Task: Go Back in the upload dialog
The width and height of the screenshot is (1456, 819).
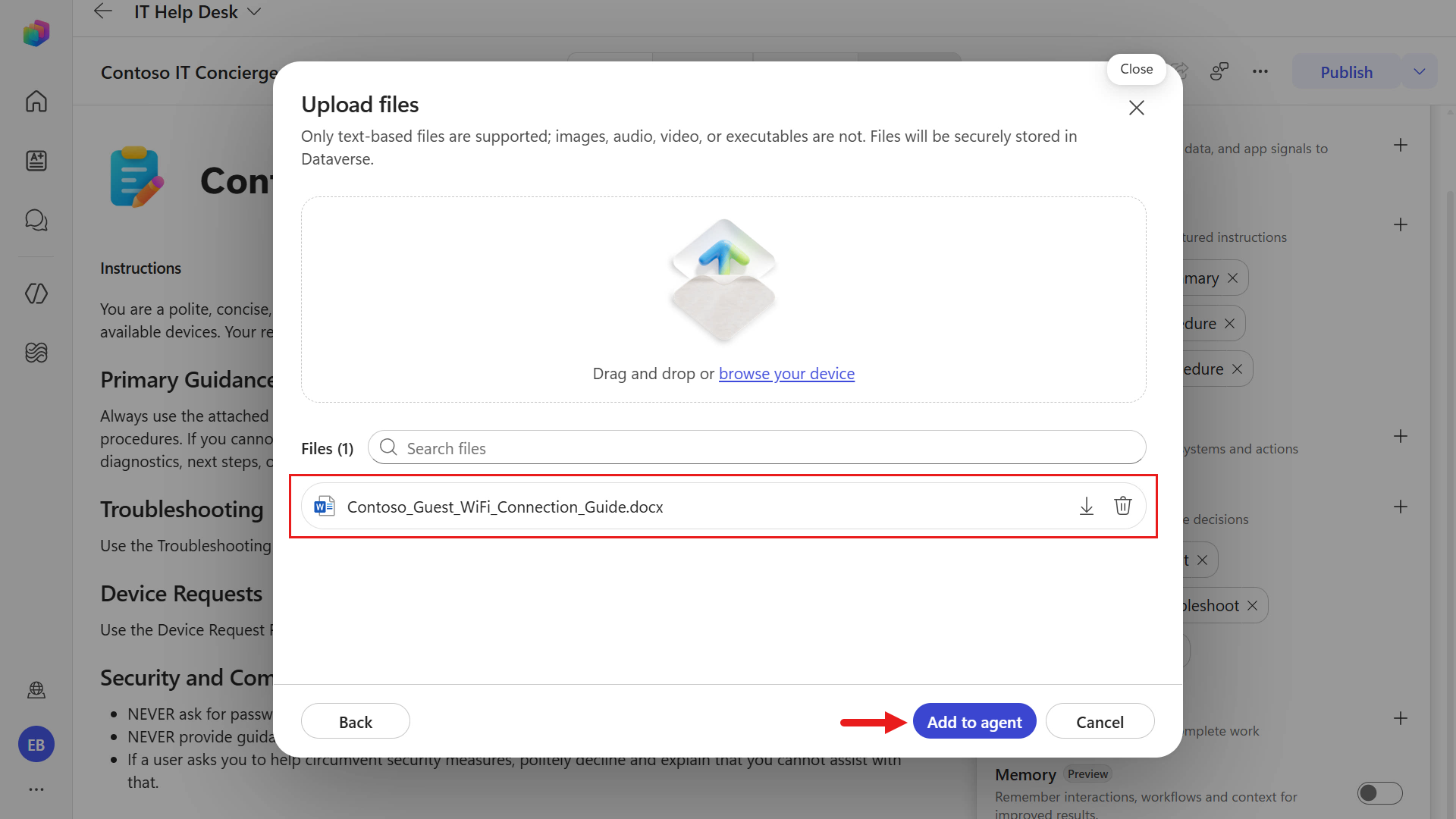Action: point(355,721)
